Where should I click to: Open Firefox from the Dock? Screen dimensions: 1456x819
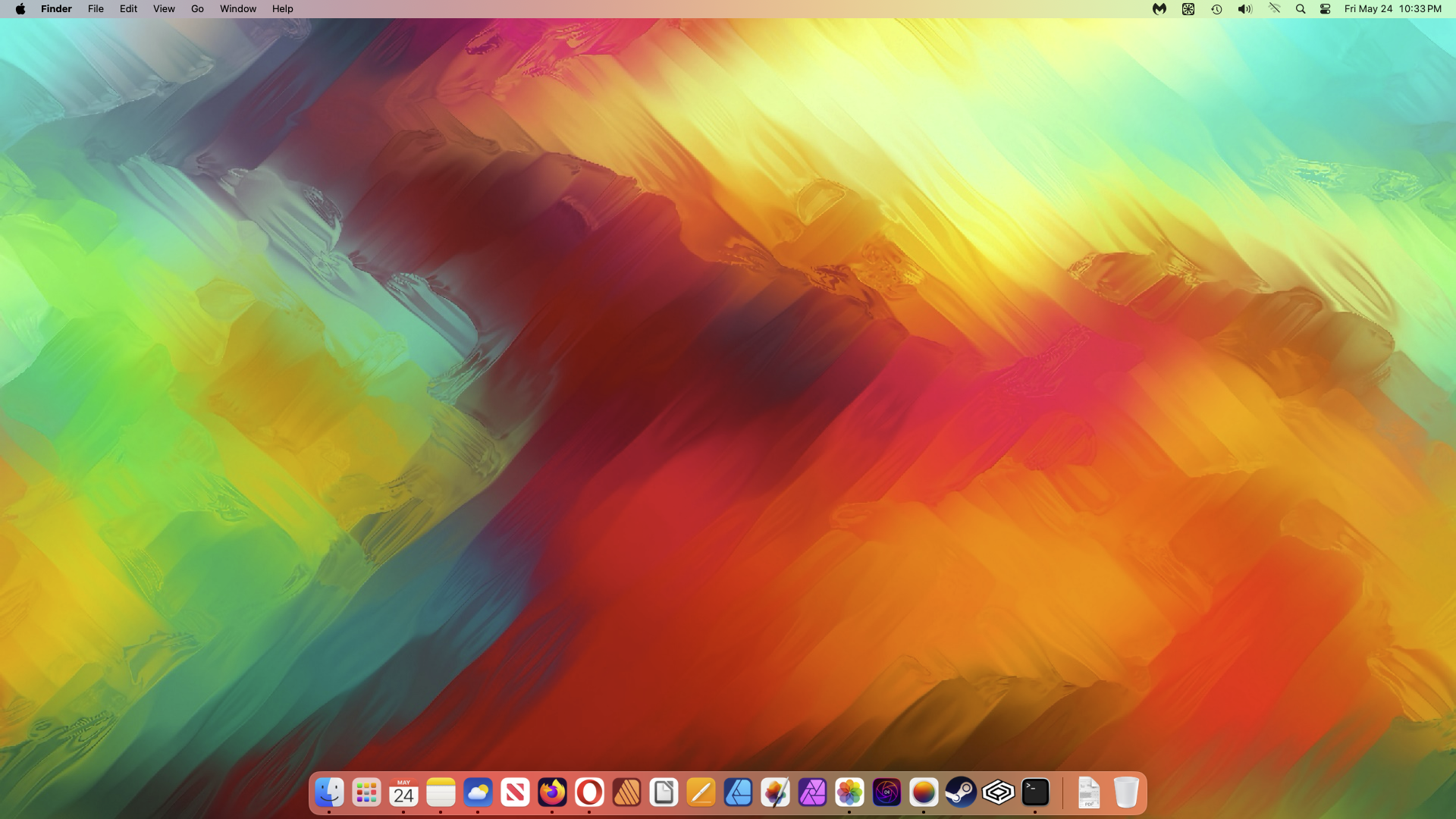(x=552, y=792)
